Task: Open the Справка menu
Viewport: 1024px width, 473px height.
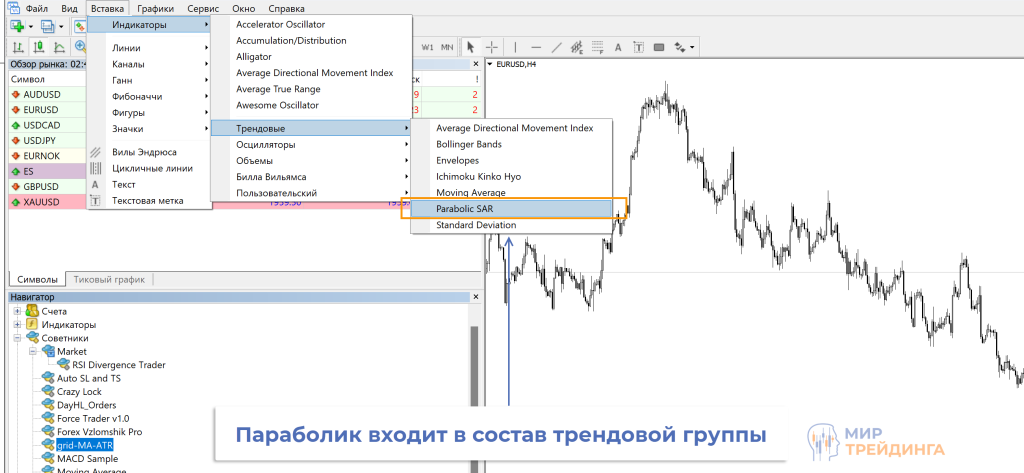Action: tap(287, 8)
